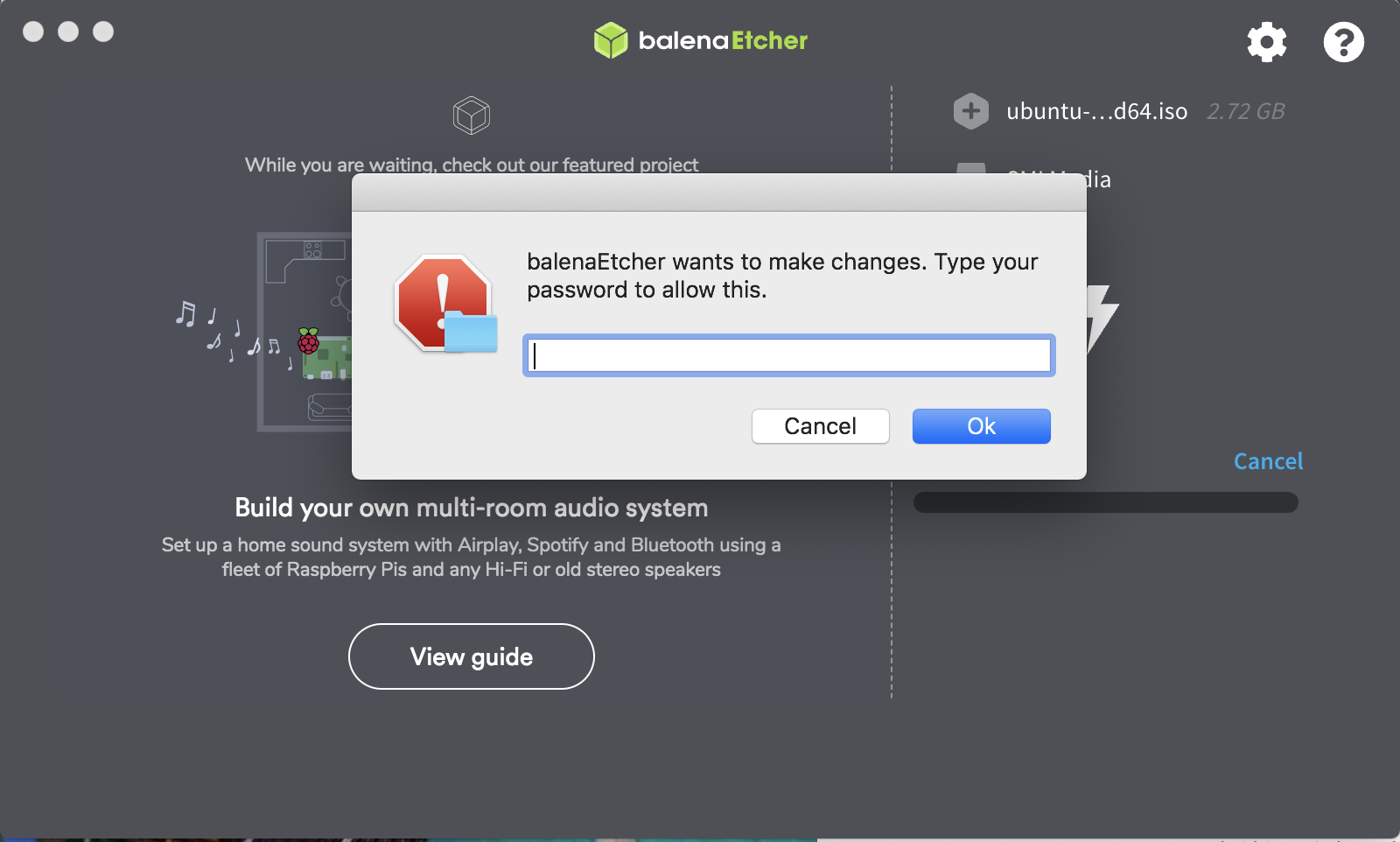Select the ubuntu-...d64.iso file entry

[1097, 111]
